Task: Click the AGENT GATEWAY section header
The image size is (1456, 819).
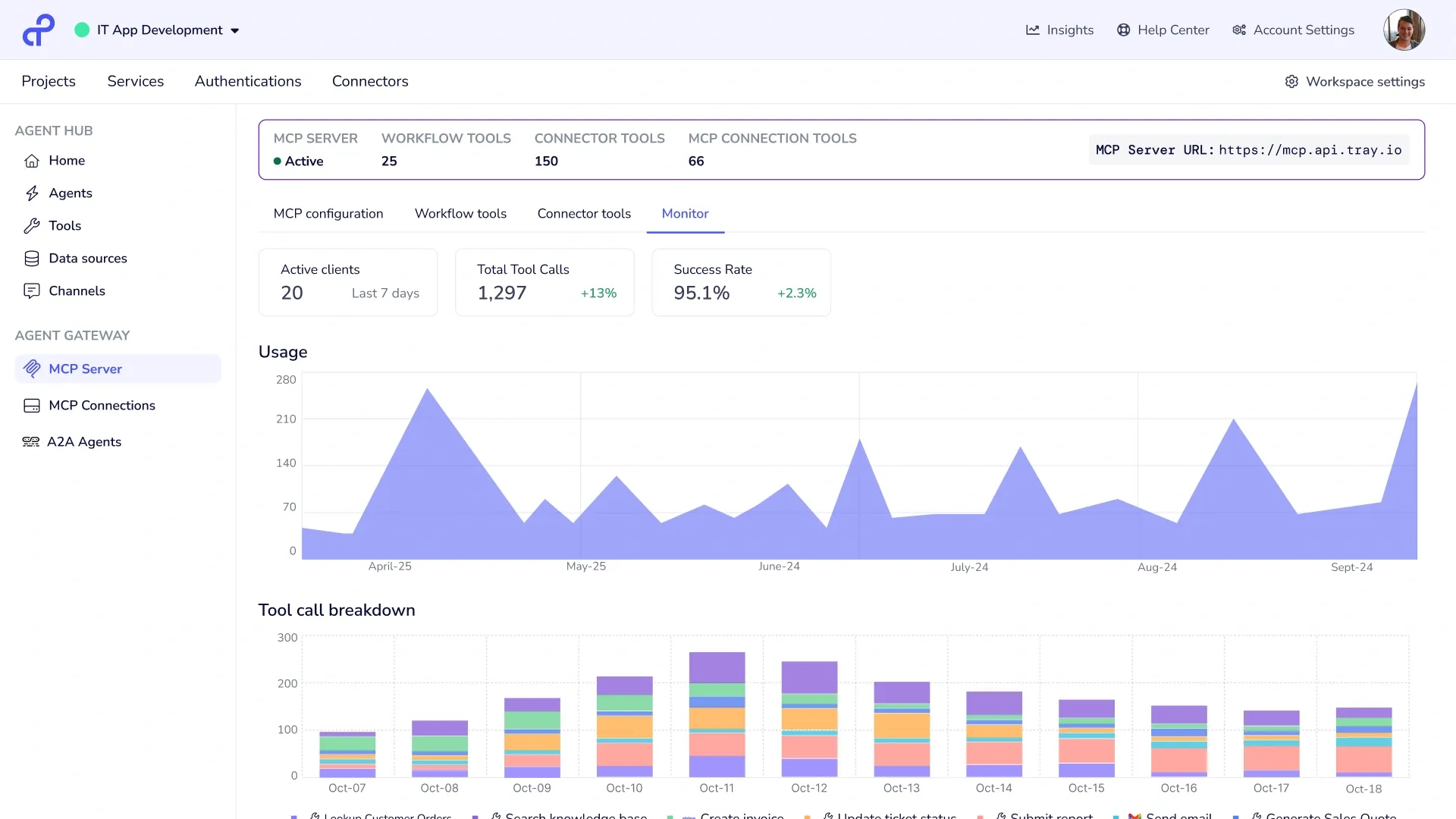Action: [72, 336]
